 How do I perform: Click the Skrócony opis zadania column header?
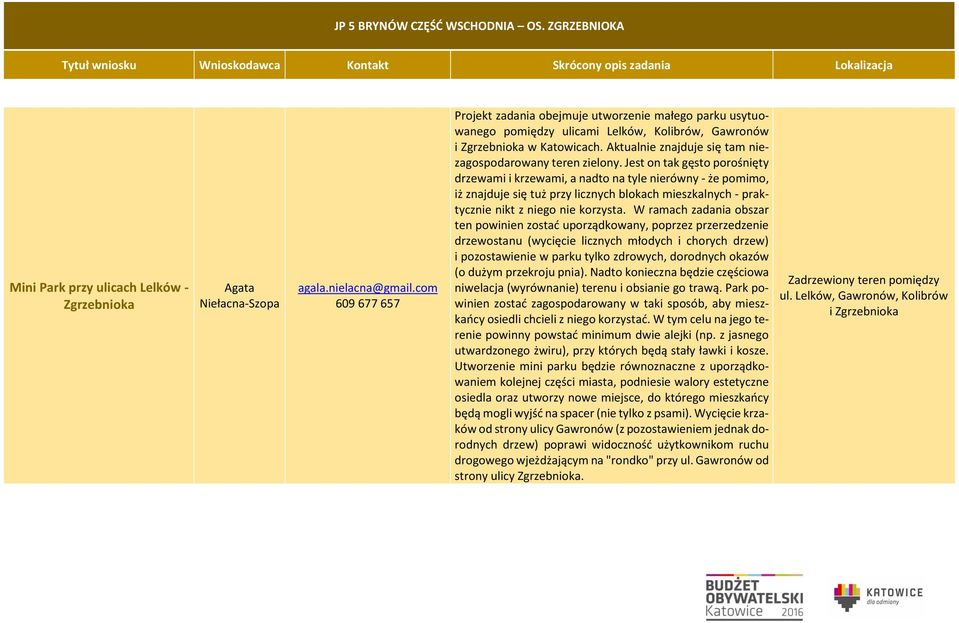(x=612, y=65)
